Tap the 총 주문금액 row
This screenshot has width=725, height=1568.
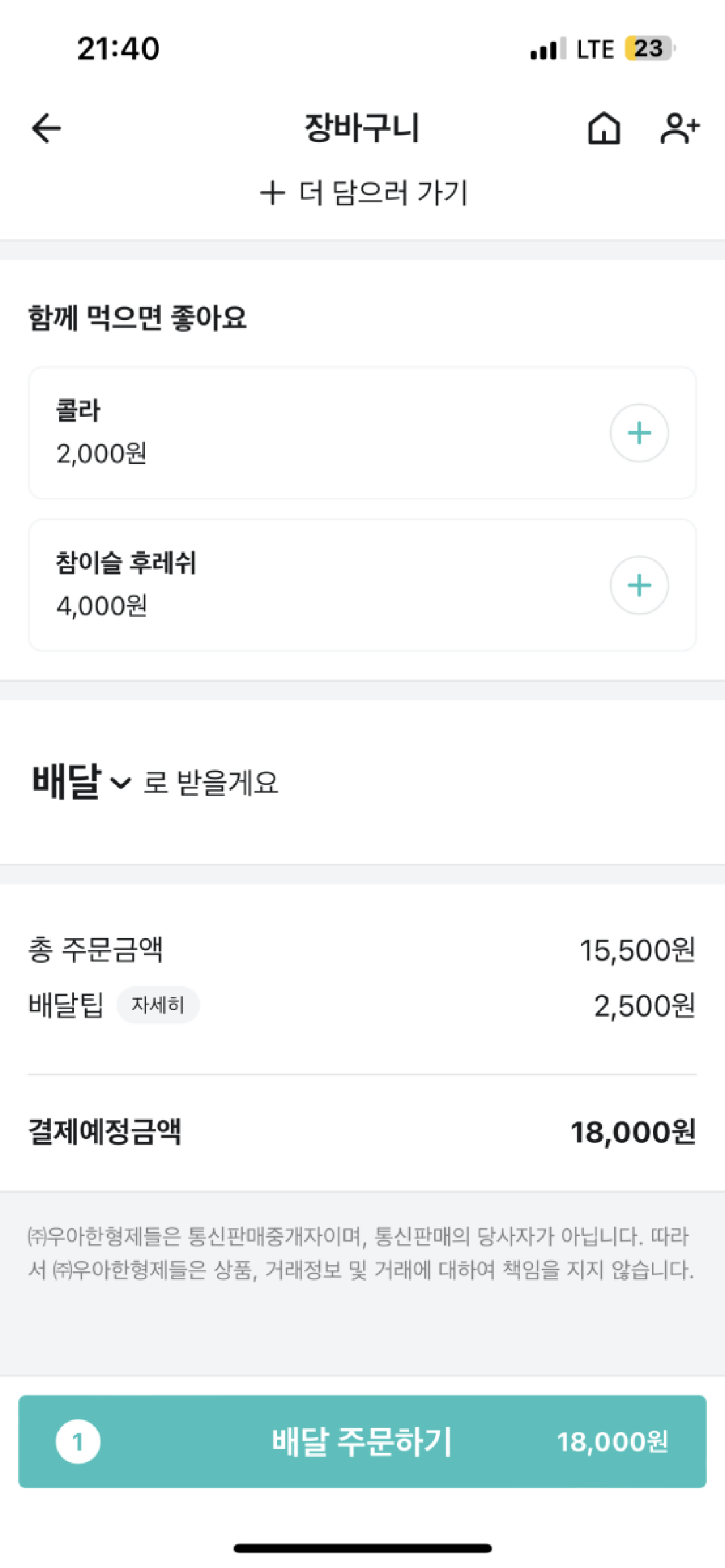(x=362, y=950)
